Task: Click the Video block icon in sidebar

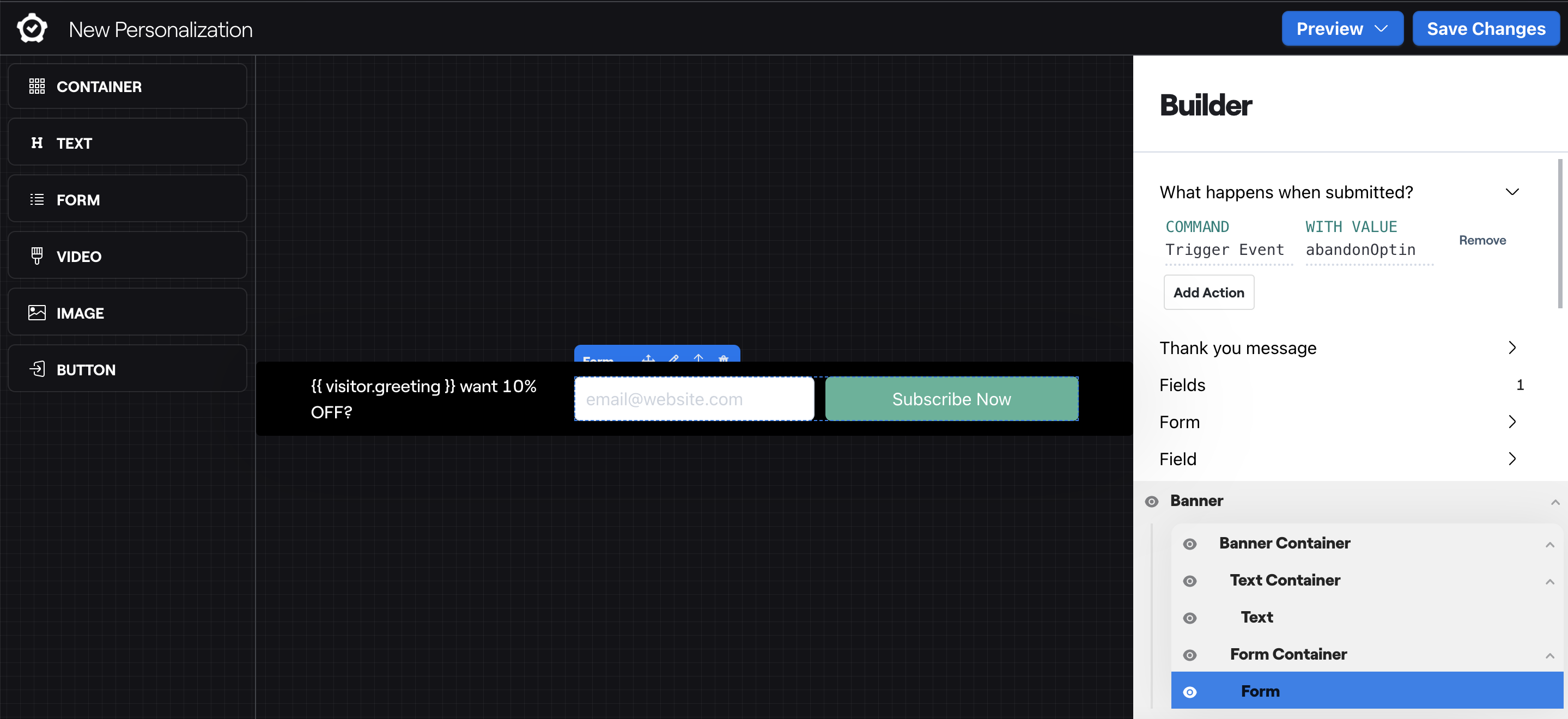Action: click(37, 257)
